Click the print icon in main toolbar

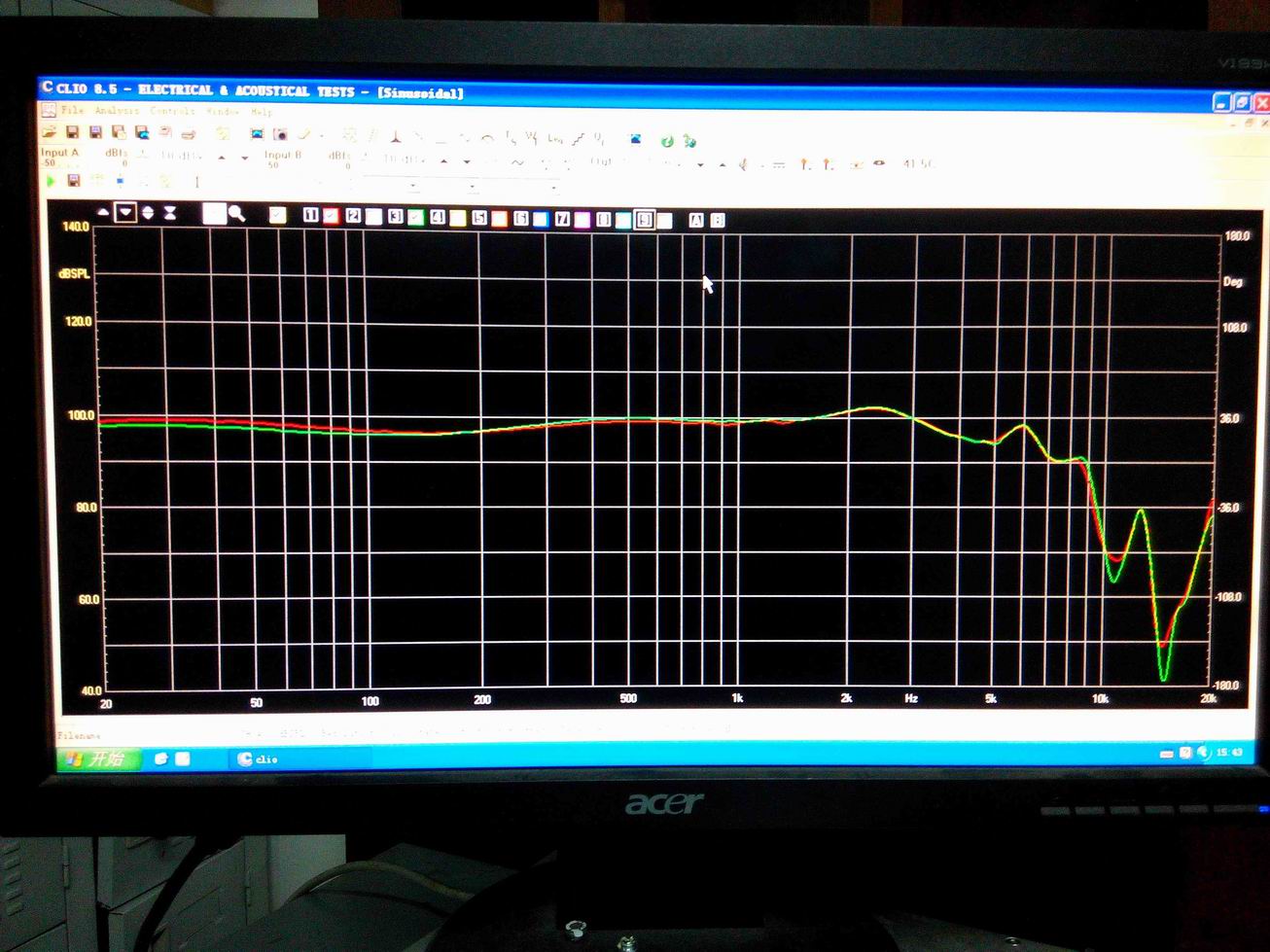pos(189,134)
